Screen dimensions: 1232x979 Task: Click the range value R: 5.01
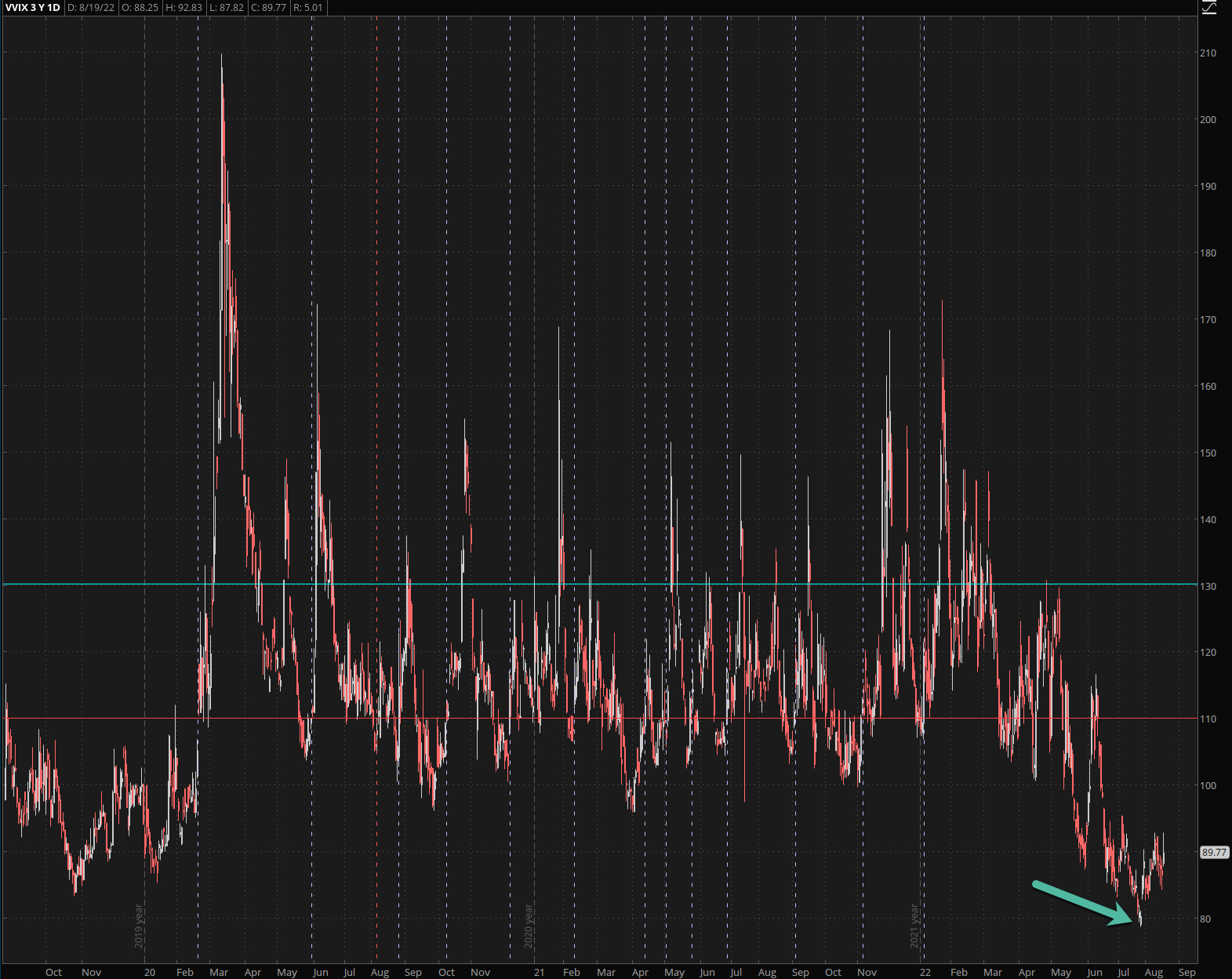[308, 8]
